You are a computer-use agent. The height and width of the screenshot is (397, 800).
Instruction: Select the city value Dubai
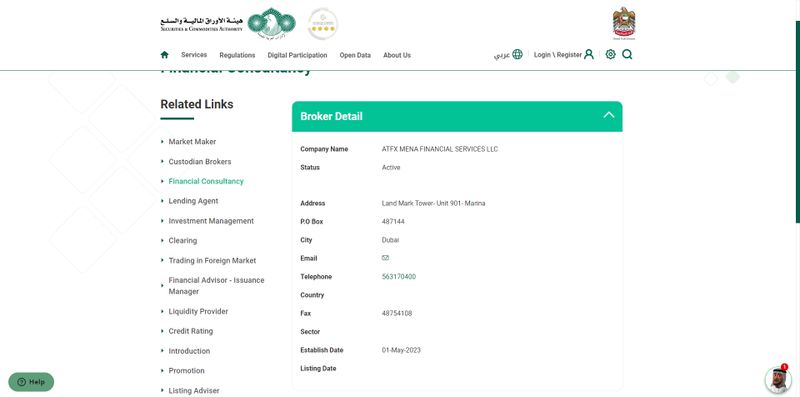point(390,240)
